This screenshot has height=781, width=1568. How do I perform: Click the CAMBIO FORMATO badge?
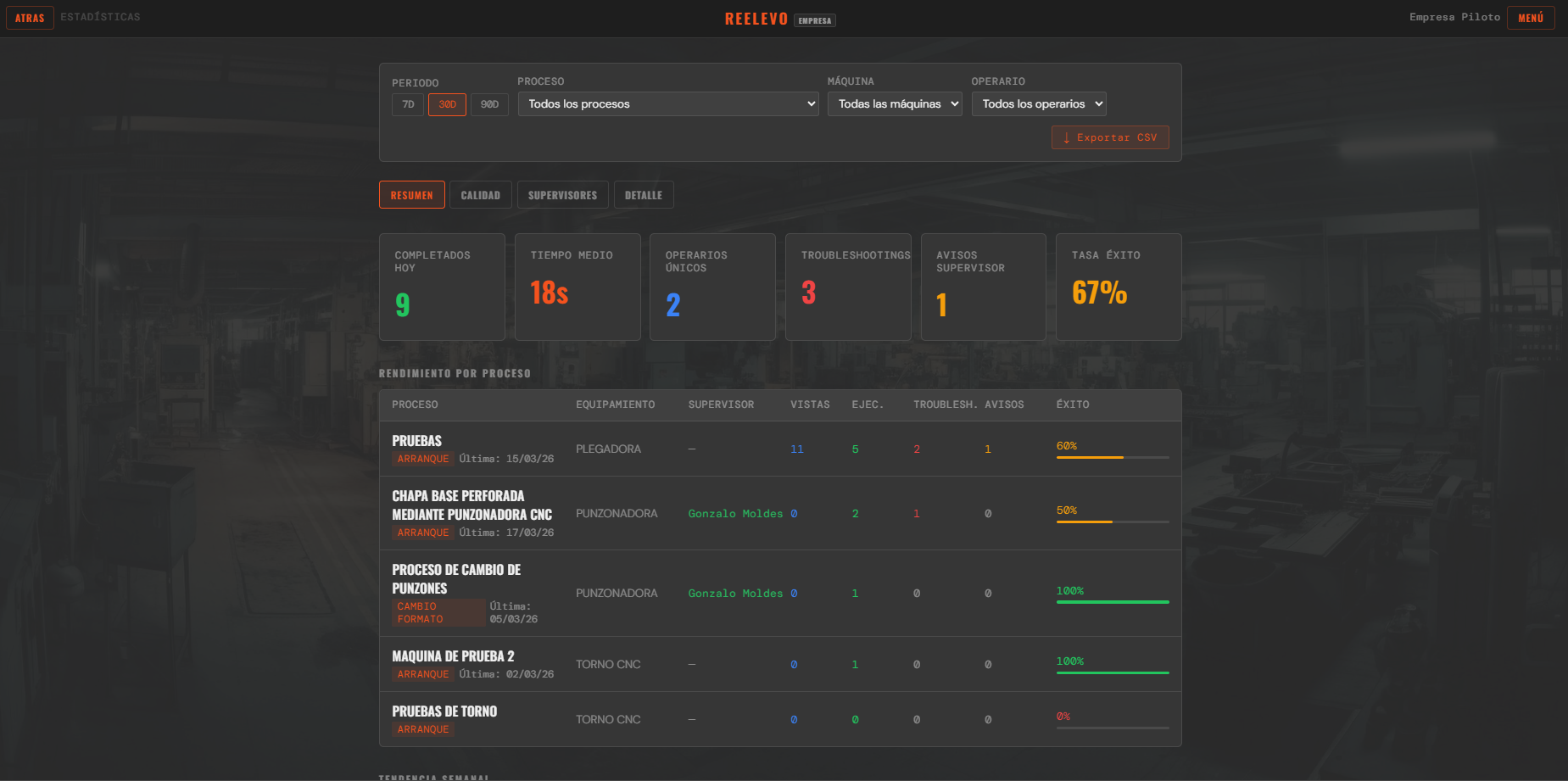pyautogui.click(x=438, y=612)
